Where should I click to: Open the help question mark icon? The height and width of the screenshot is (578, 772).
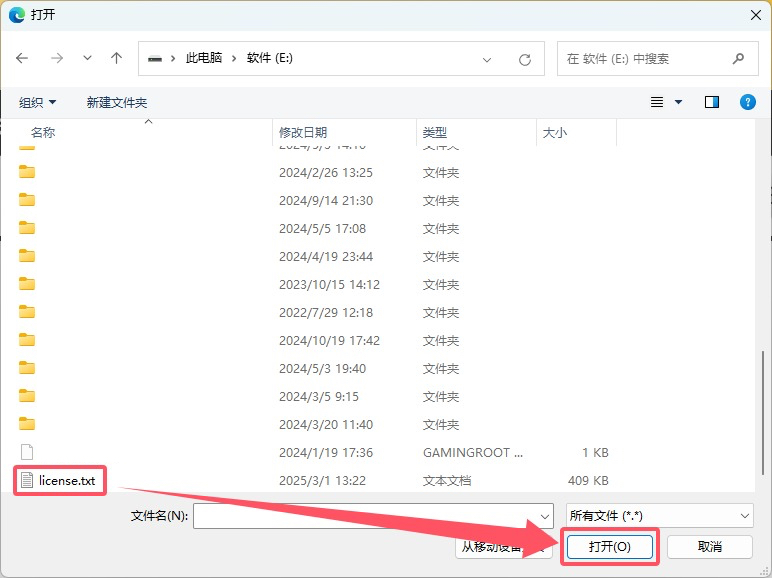pos(747,102)
